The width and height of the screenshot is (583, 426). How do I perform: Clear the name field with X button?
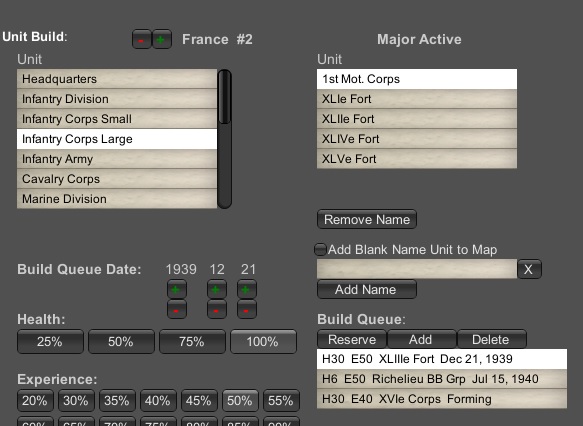529,269
